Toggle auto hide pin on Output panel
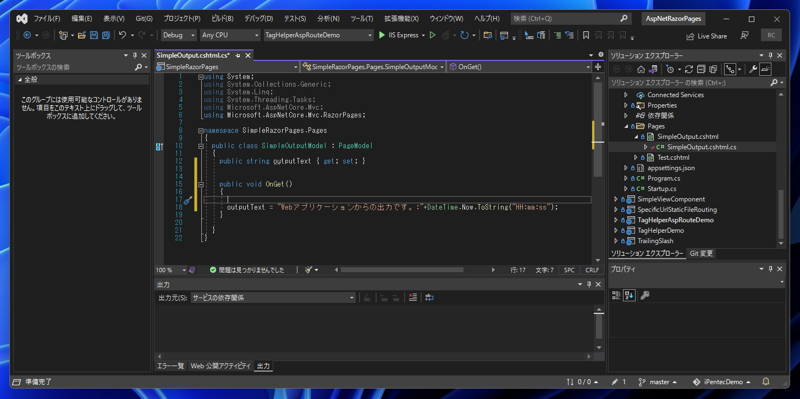800x399 pixels. tap(589, 284)
